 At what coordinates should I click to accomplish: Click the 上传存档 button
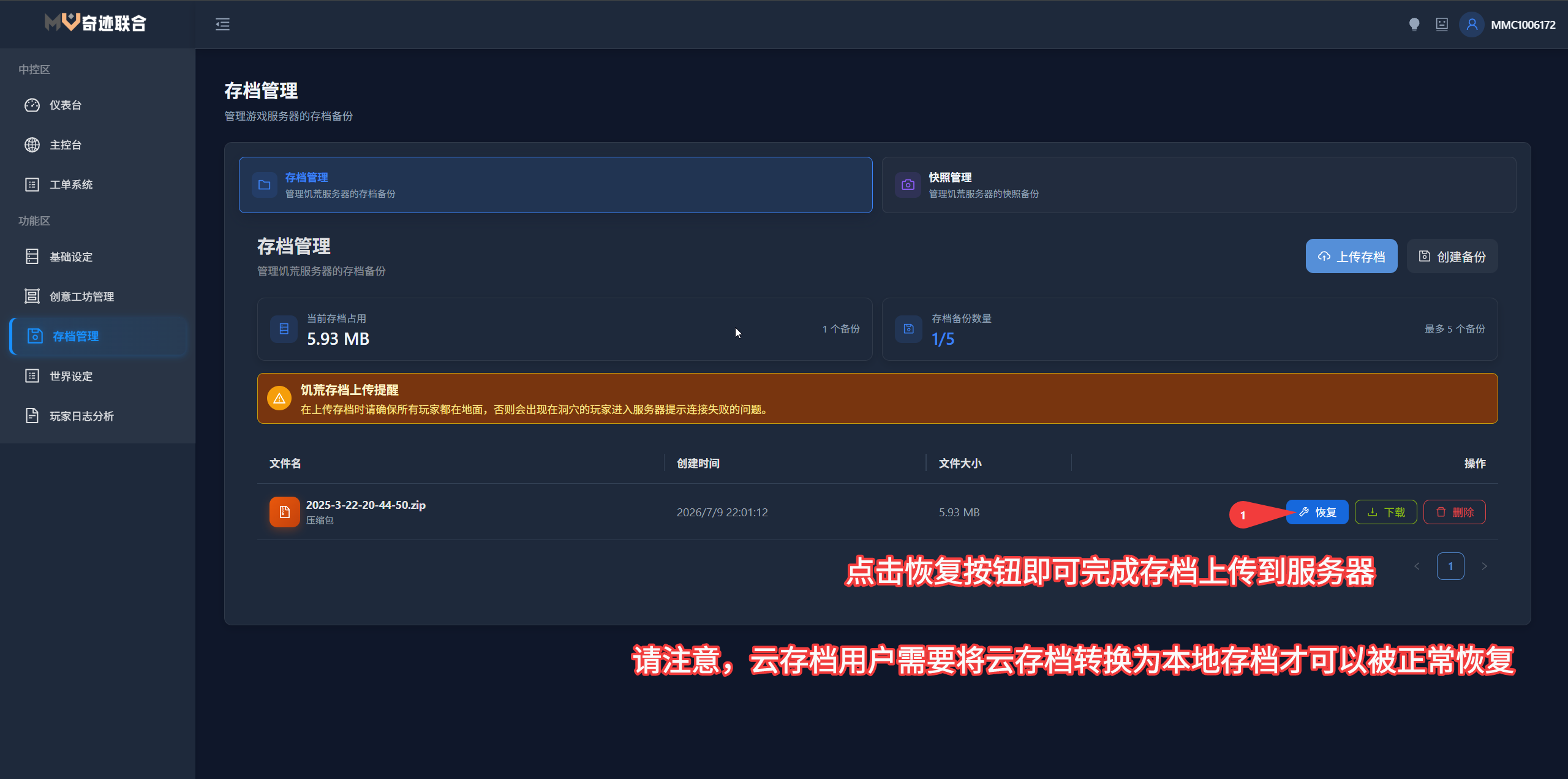[x=1351, y=256]
